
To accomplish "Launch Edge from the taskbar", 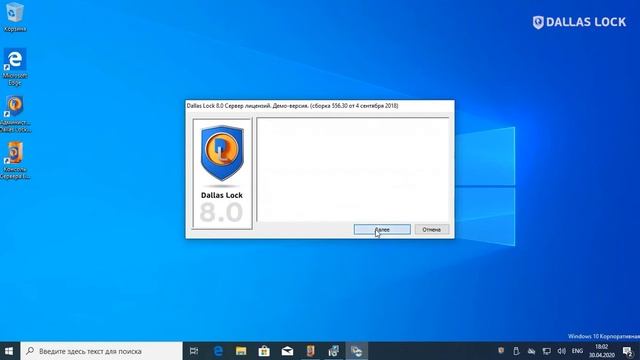I will [x=218, y=351].
